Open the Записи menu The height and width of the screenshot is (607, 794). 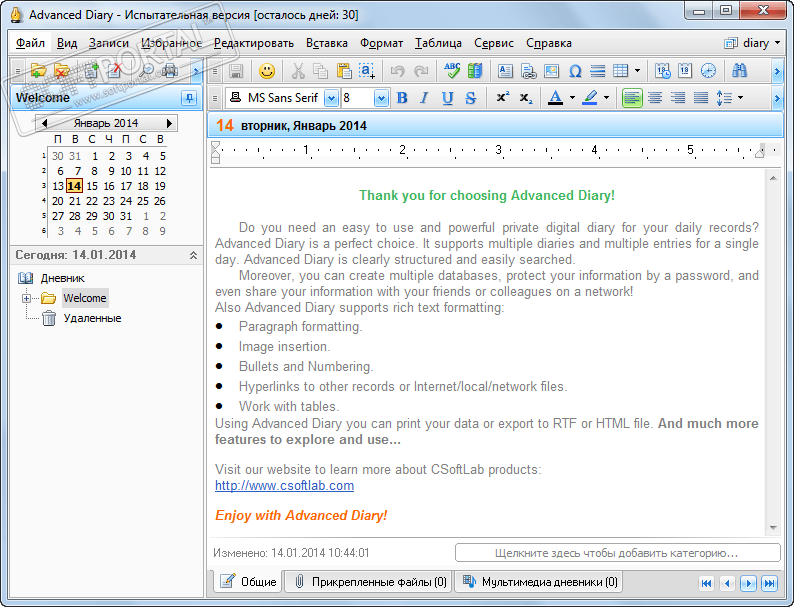pyautogui.click(x=109, y=43)
